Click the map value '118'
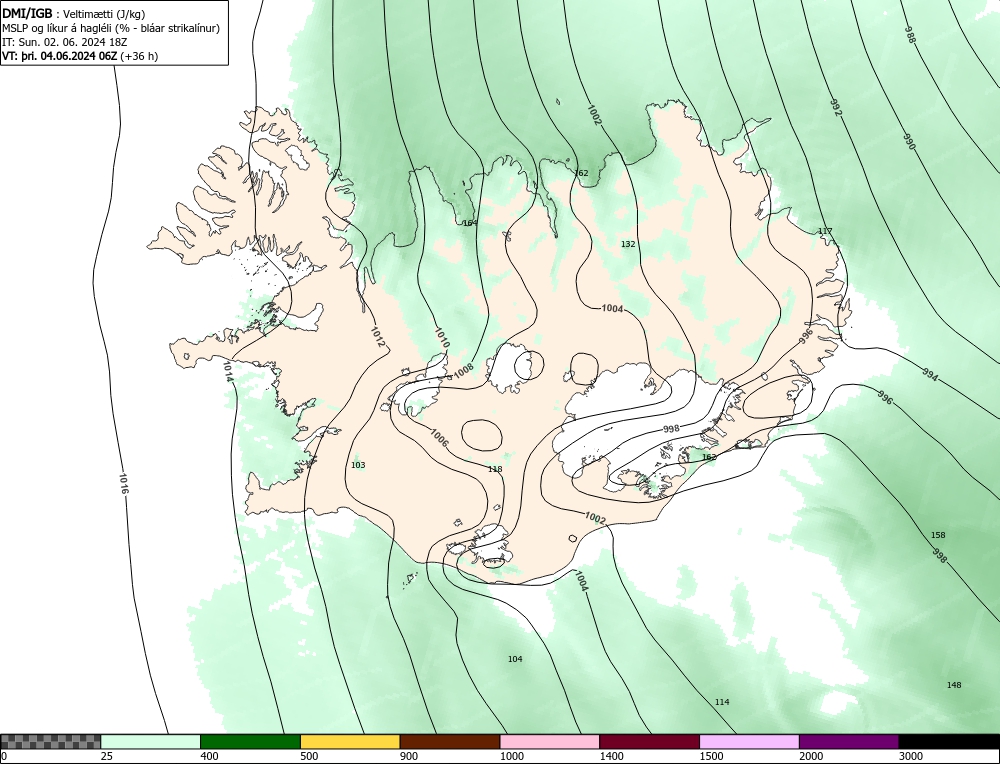The width and height of the screenshot is (1000, 764). (x=495, y=469)
